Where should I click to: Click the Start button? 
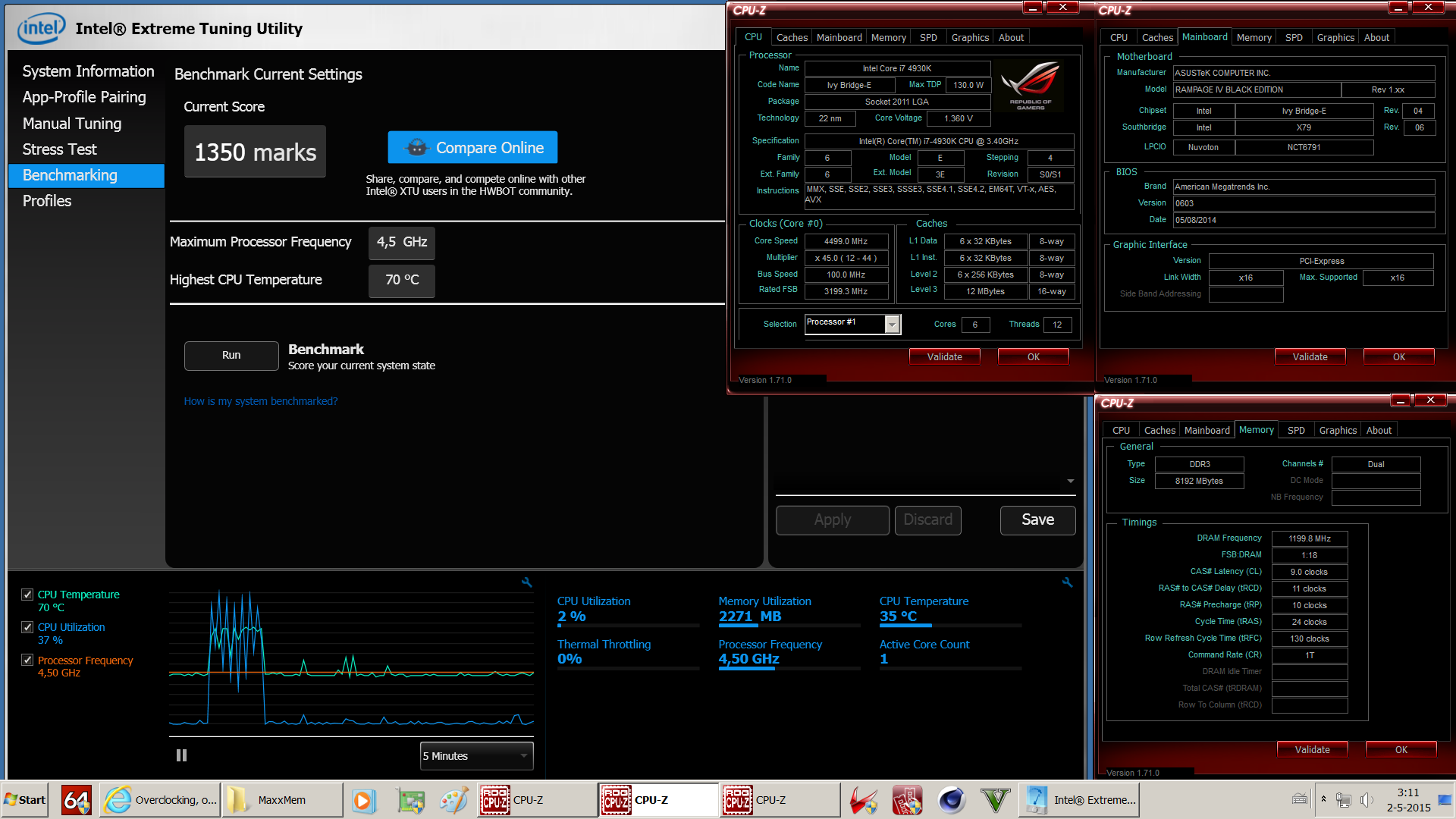point(25,800)
